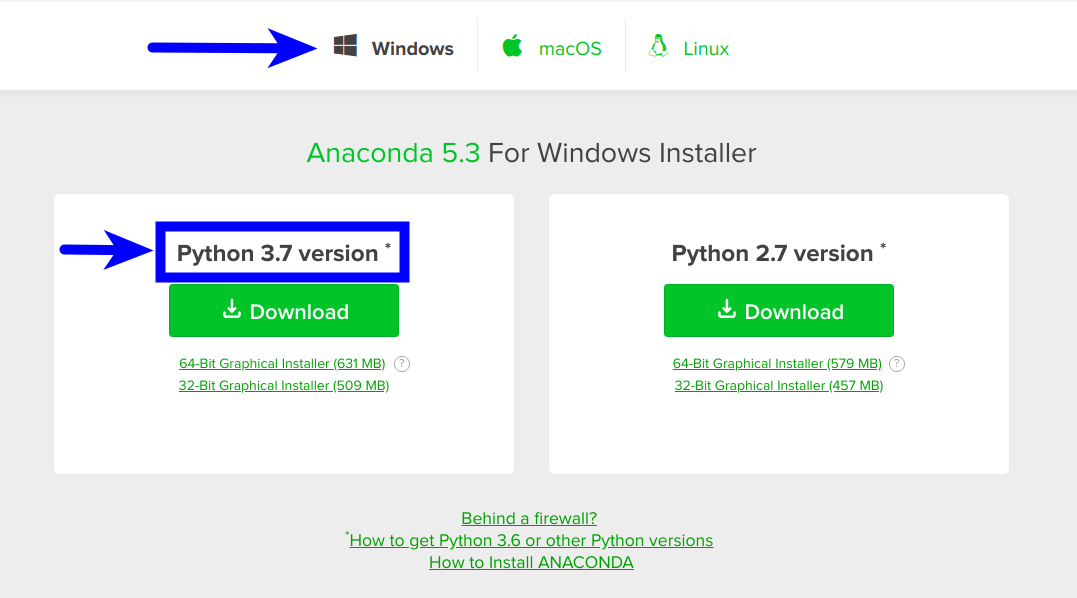Download the Python 2.7 version installer
Screen dimensions: 1077x598
779,311
